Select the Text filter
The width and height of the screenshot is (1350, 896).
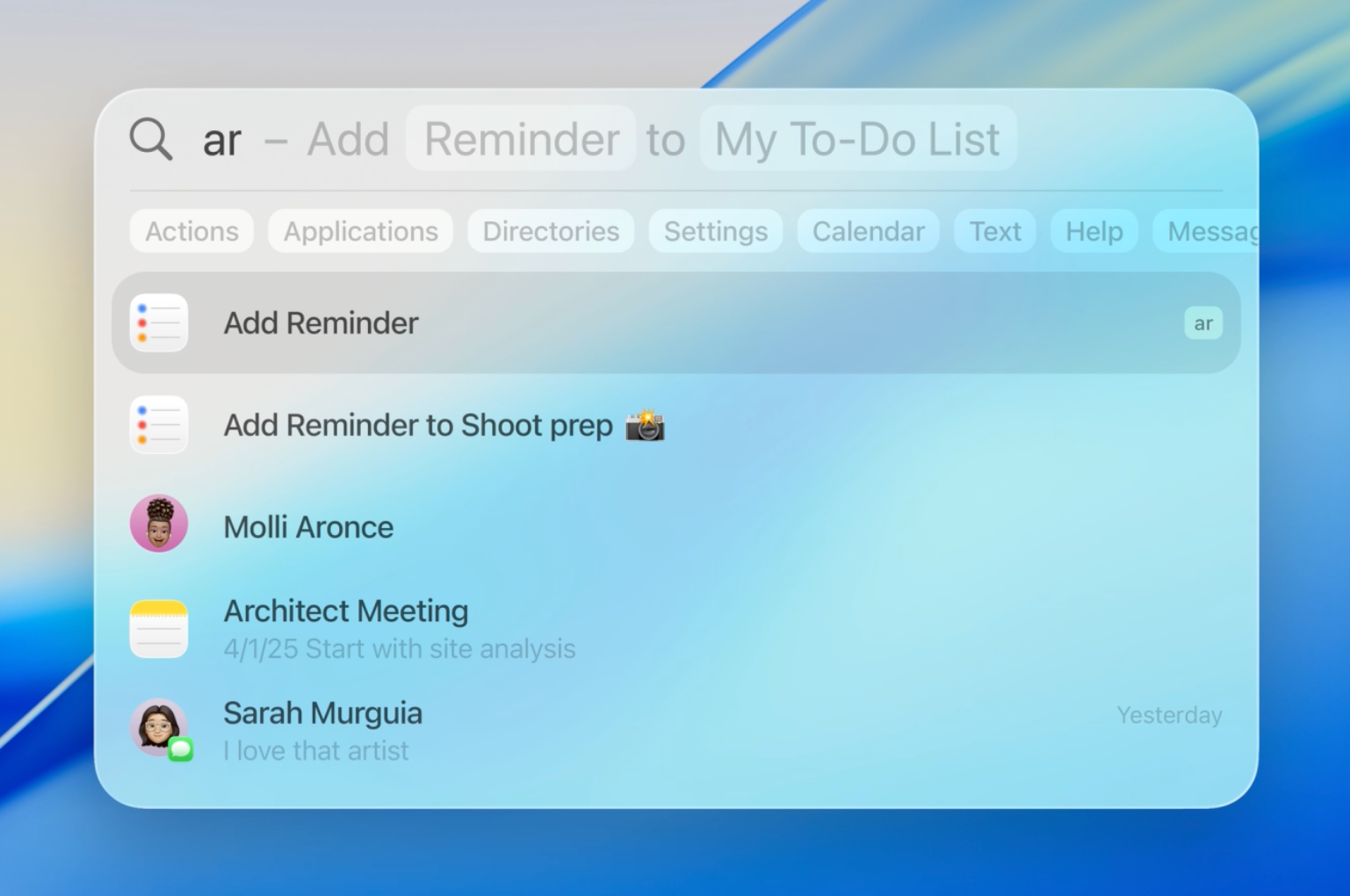(995, 231)
